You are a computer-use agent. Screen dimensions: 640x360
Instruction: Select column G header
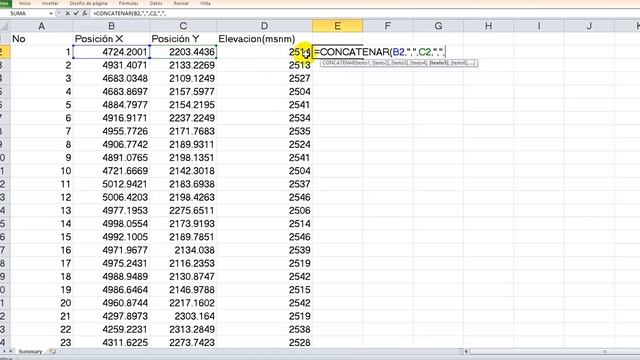(x=438, y=27)
